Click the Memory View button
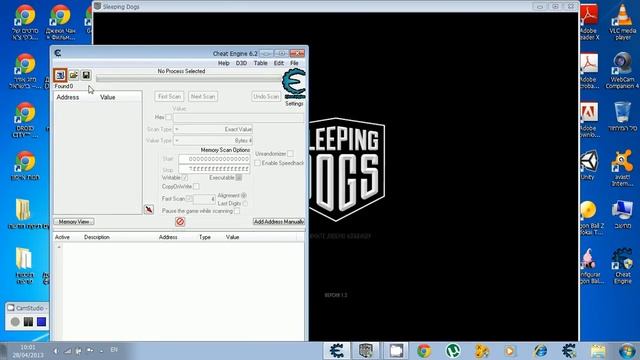Image resolution: width=640 pixels, height=360 pixels. coord(74,222)
